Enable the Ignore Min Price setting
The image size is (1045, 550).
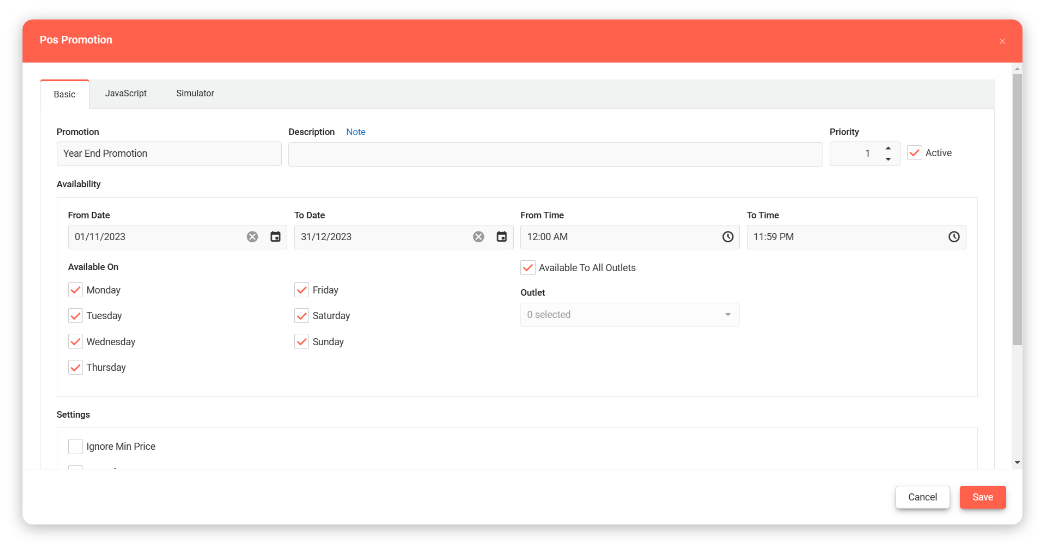75,447
